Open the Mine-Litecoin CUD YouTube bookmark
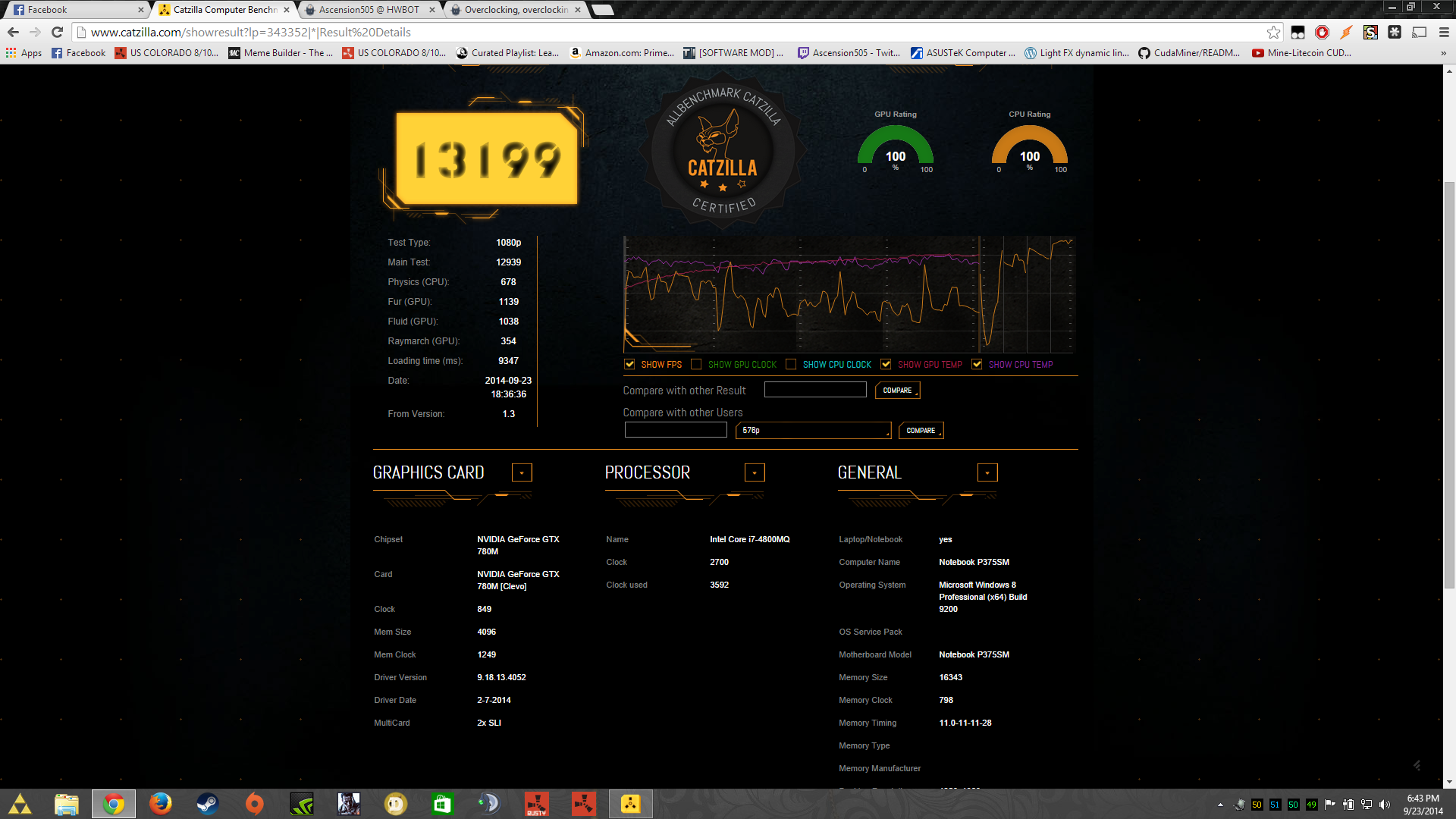The height and width of the screenshot is (819, 1456). click(1302, 52)
